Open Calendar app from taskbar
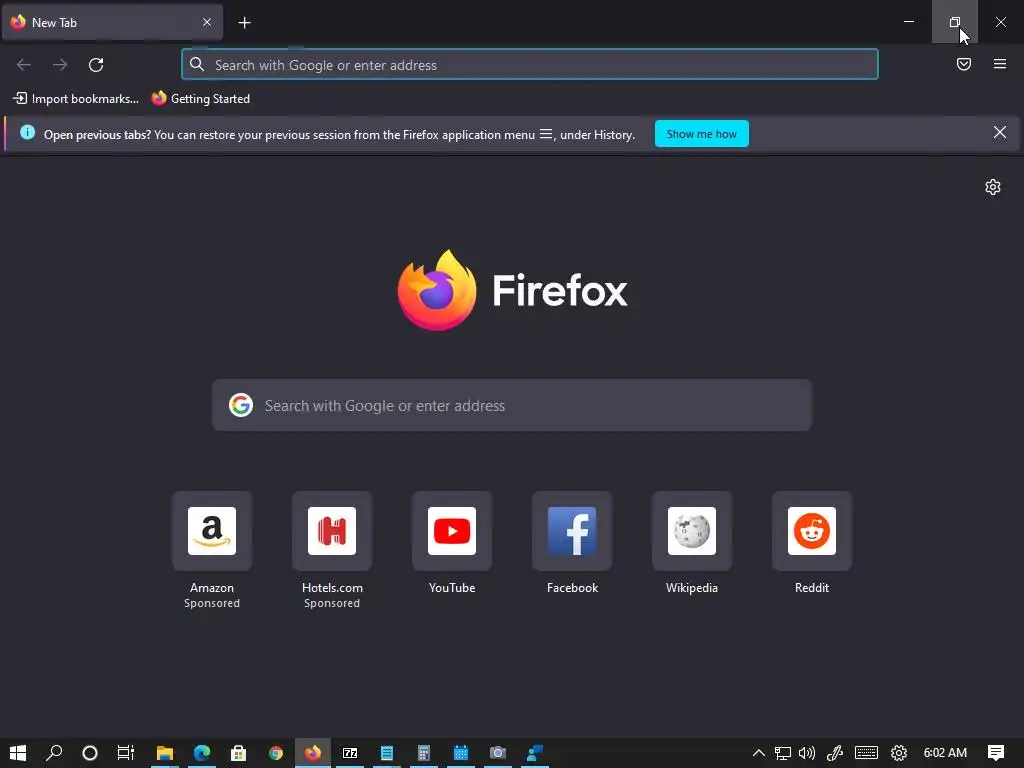 point(460,753)
